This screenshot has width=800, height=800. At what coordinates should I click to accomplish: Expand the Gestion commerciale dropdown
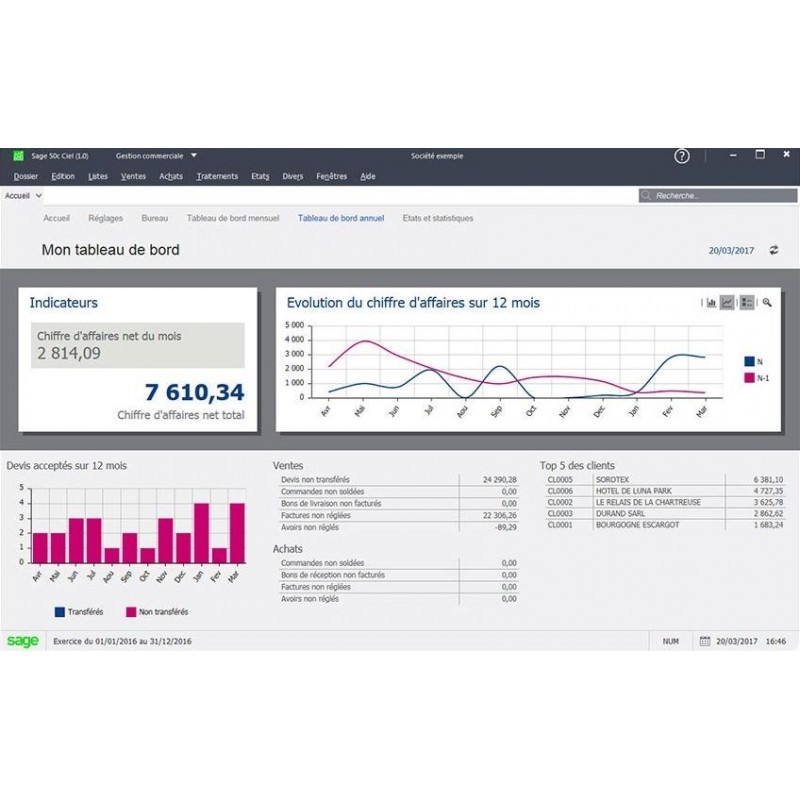click(x=193, y=156)
